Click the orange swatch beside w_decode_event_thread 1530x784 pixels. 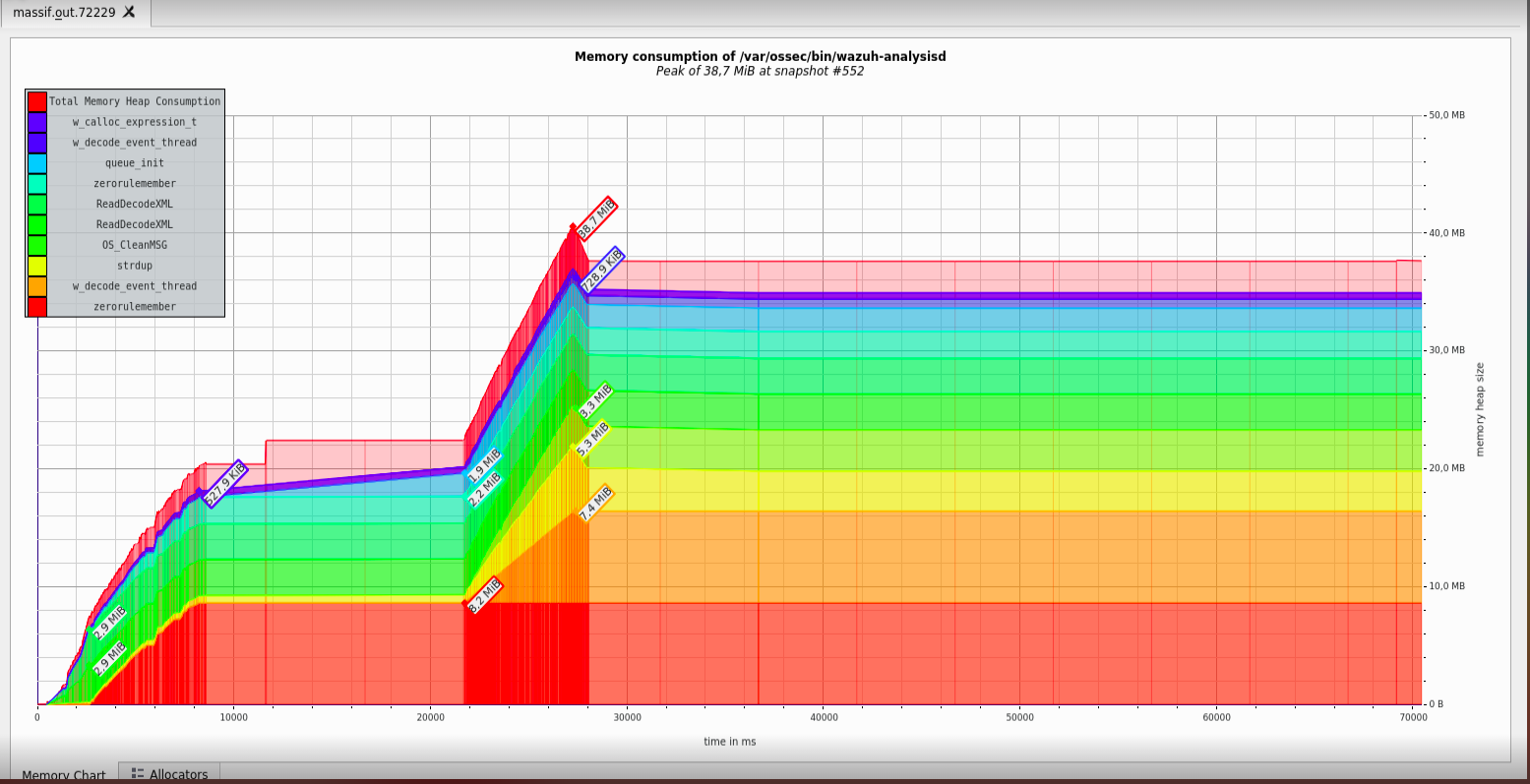(36, 285)
